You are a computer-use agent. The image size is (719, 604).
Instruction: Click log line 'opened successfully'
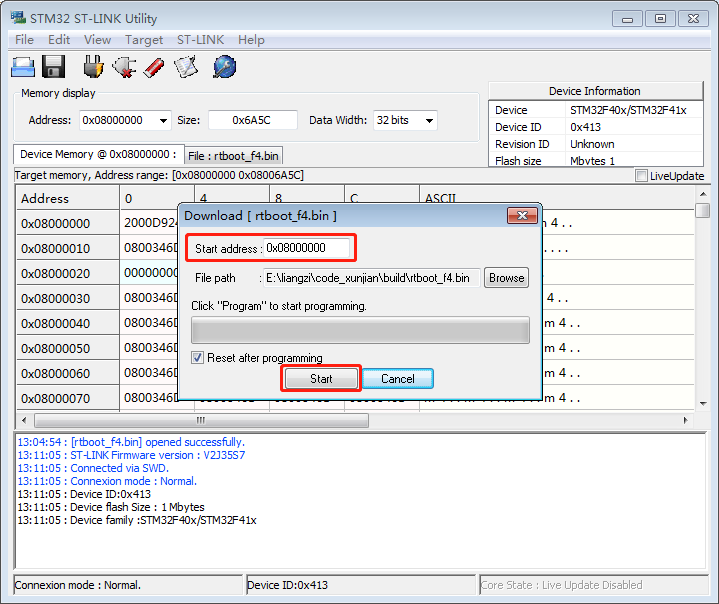tap(131, 442)
